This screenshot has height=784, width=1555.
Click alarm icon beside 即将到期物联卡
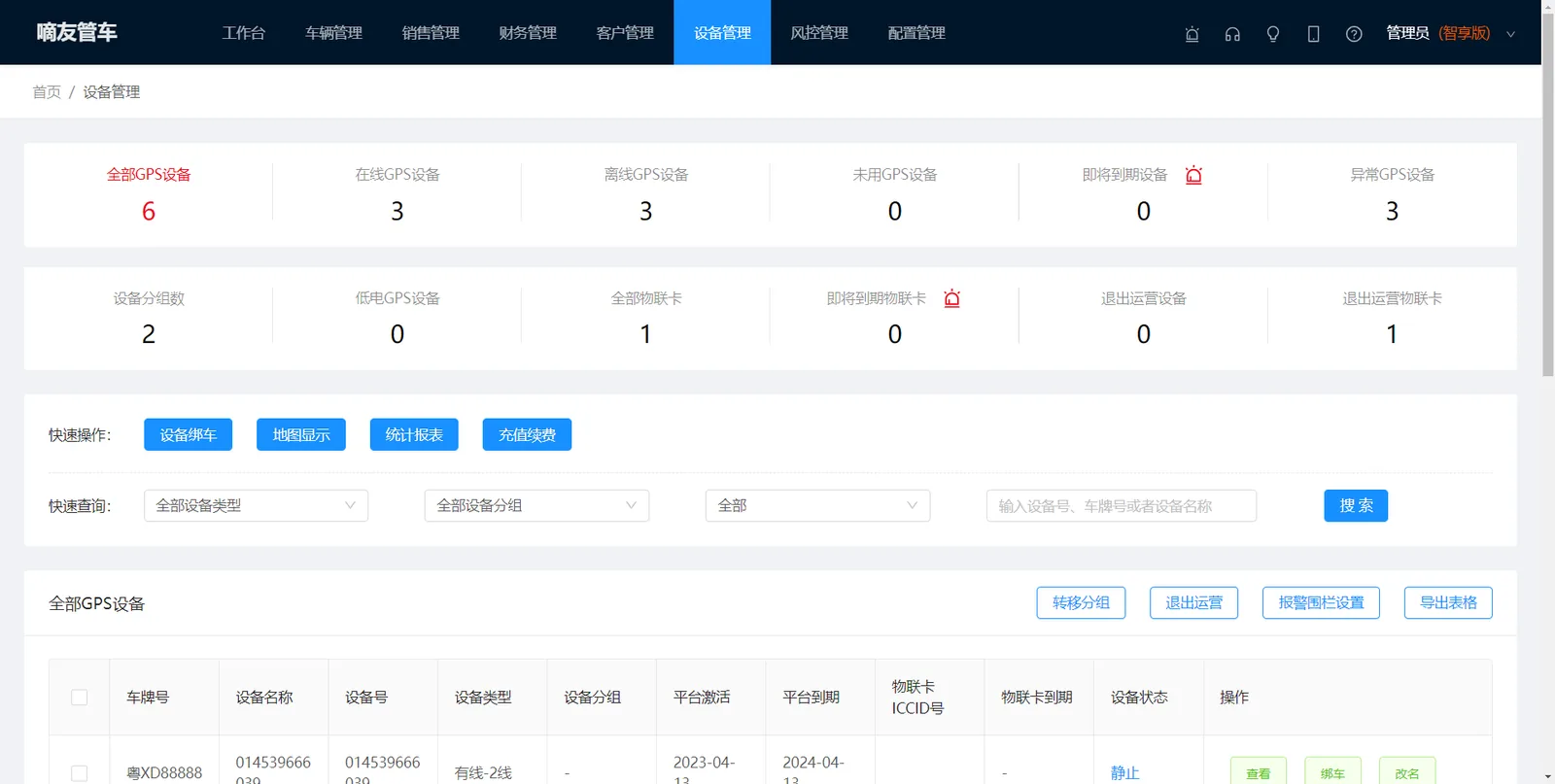pos(952,298)
